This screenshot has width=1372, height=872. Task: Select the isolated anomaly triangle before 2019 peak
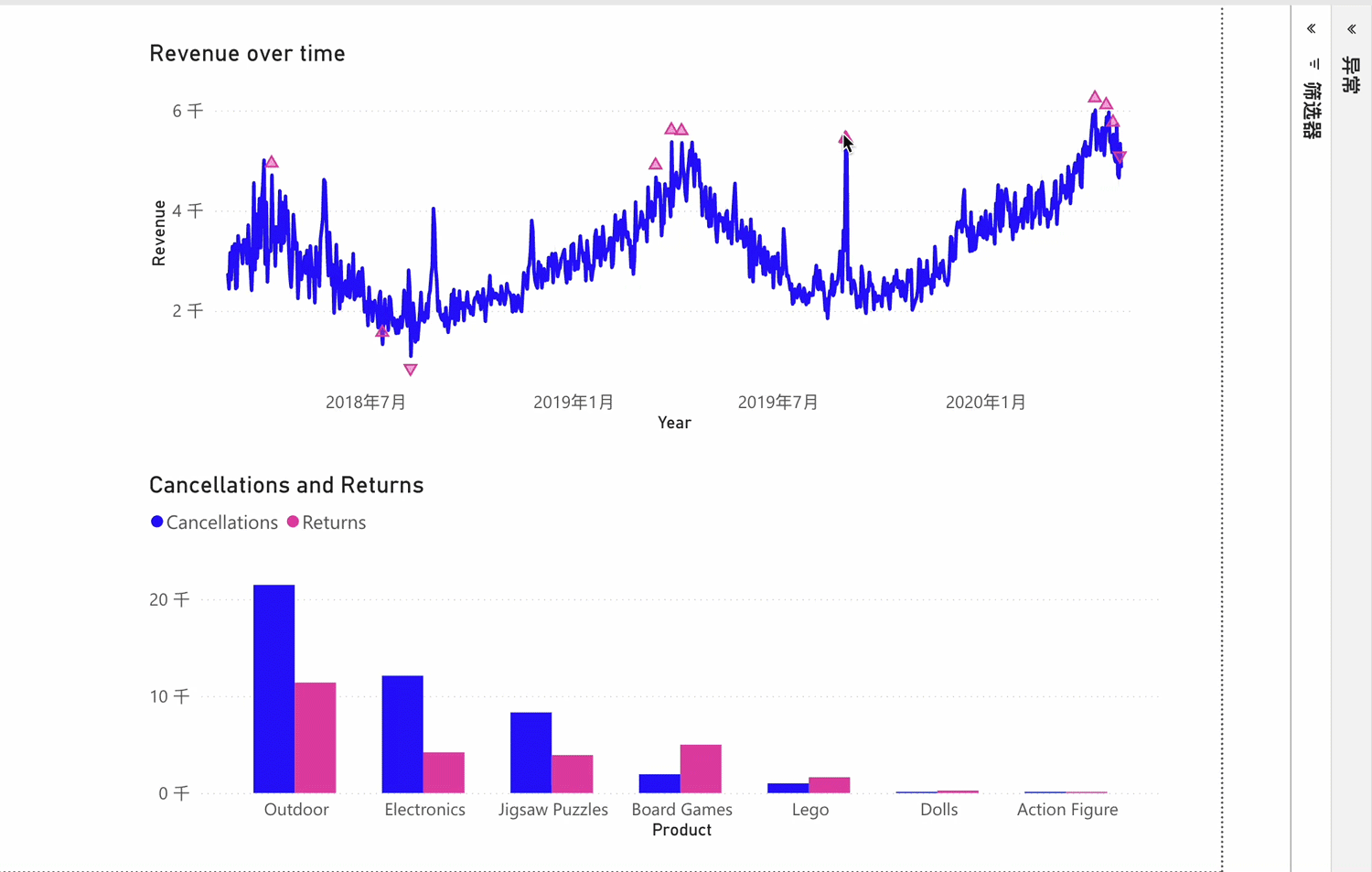tap(655, 165)
